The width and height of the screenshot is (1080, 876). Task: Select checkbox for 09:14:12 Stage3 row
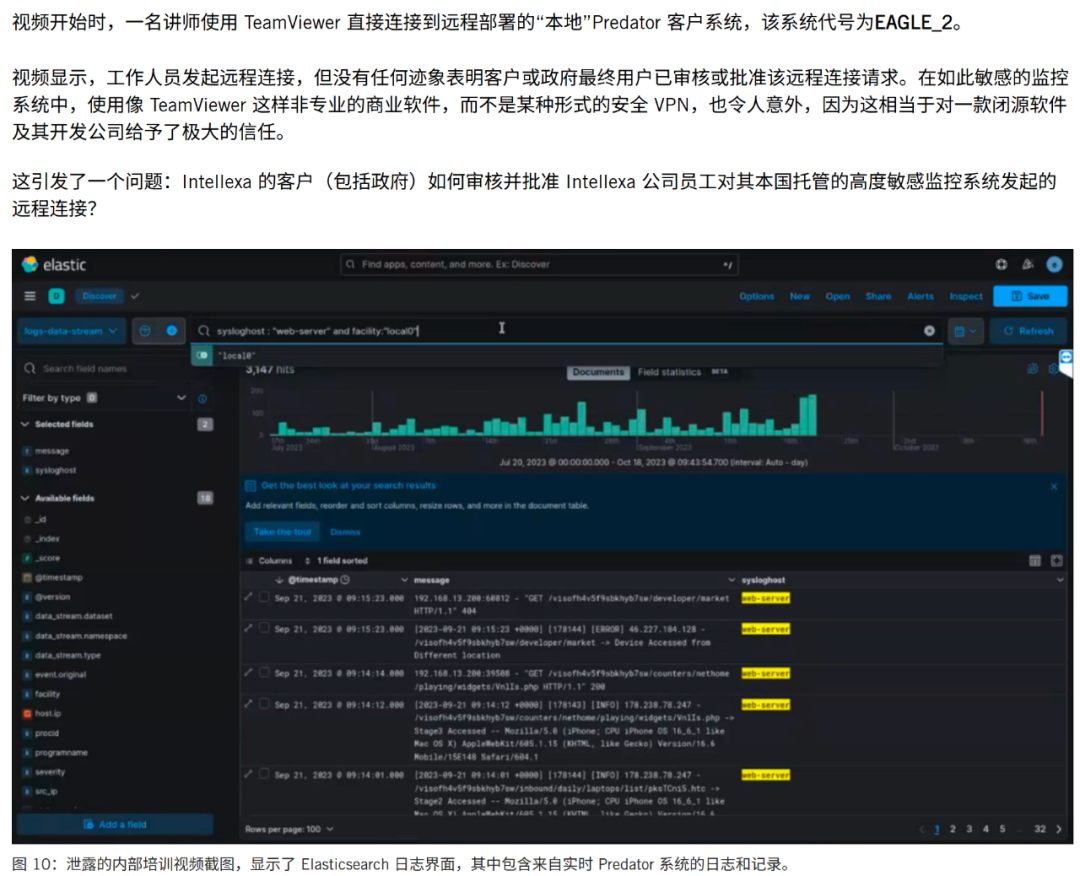264,704
